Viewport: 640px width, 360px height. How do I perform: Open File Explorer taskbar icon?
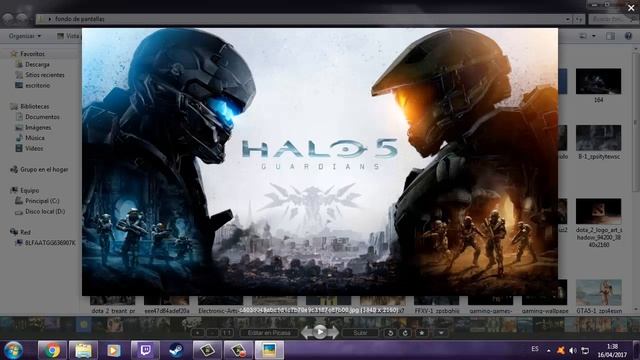pos(83,350)
